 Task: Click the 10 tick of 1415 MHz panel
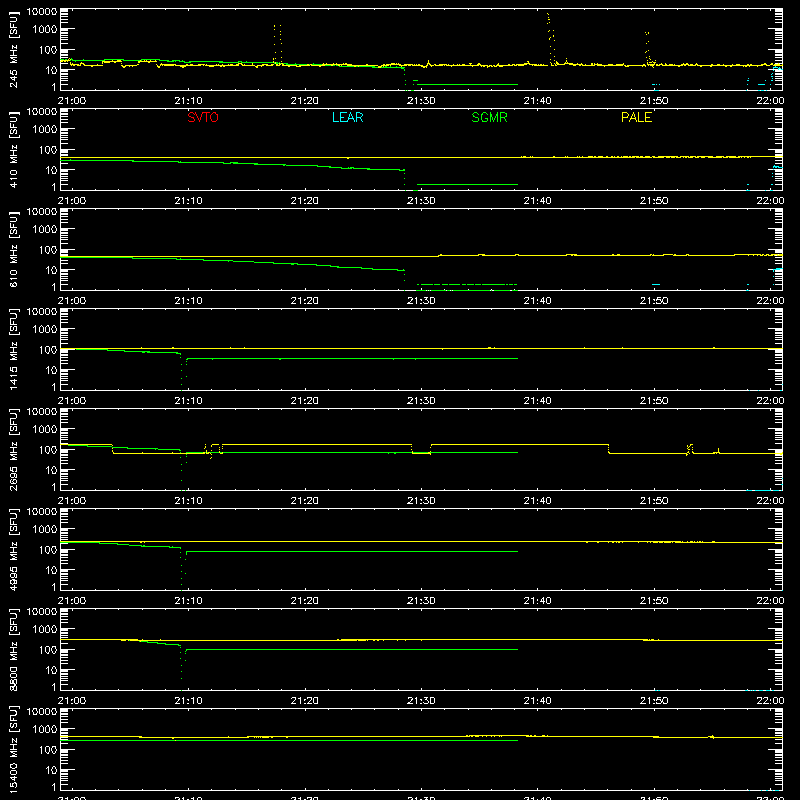(51, 370)
